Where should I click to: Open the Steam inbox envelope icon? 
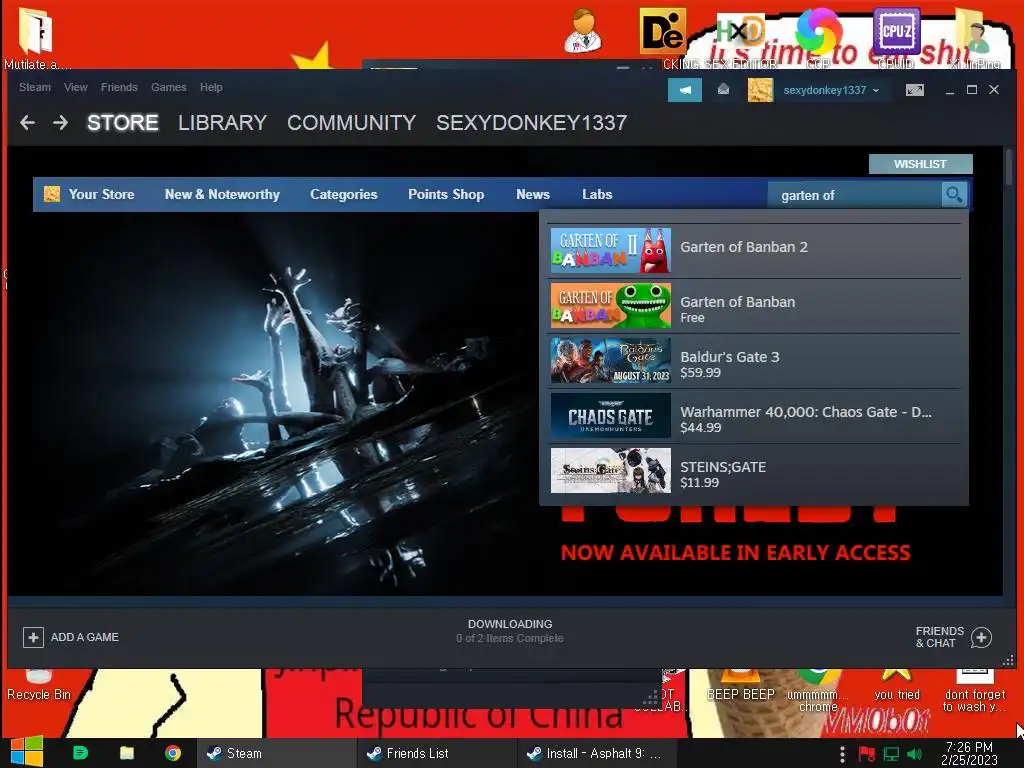pyautogui.click(x=723, y=89)
